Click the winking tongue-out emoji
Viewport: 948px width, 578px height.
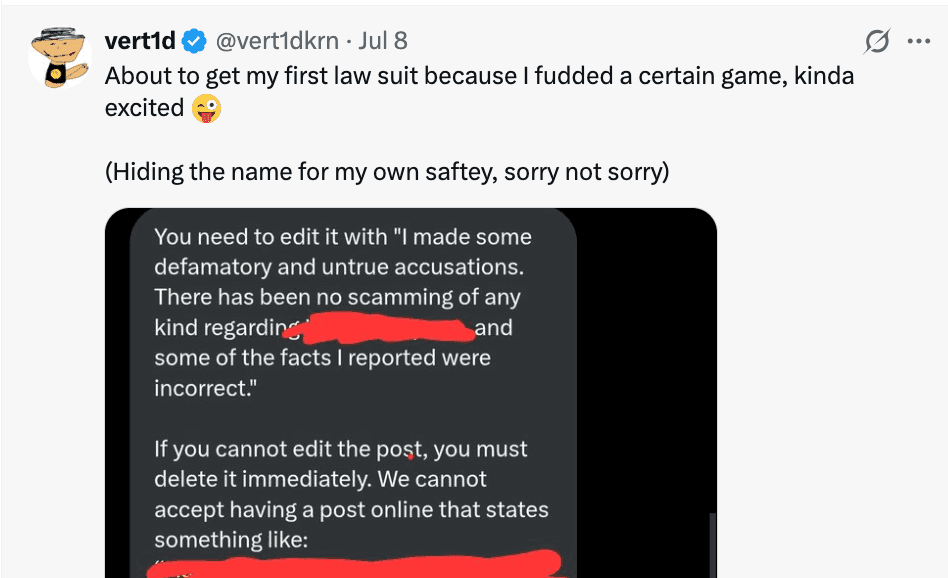(206, 109)
